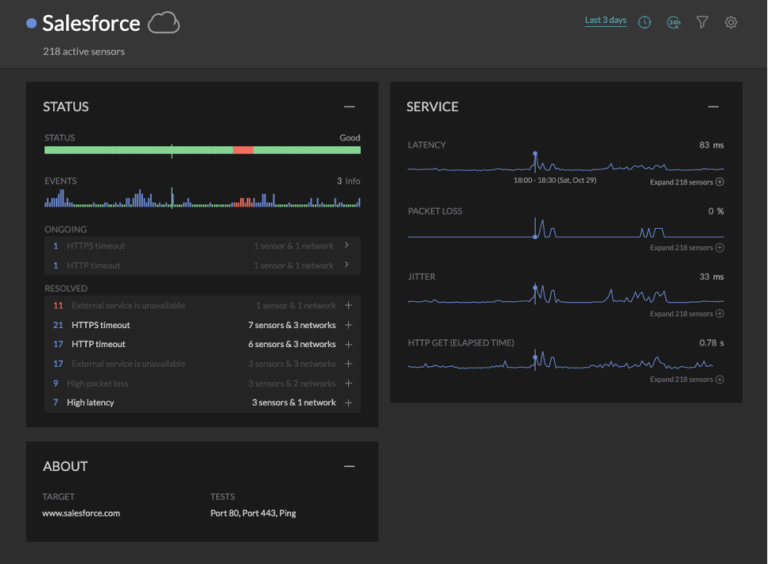This screenshot has height=564, width=768.
Task: Click the plus icon for Jitter sensors
Action: coord(719,314)
